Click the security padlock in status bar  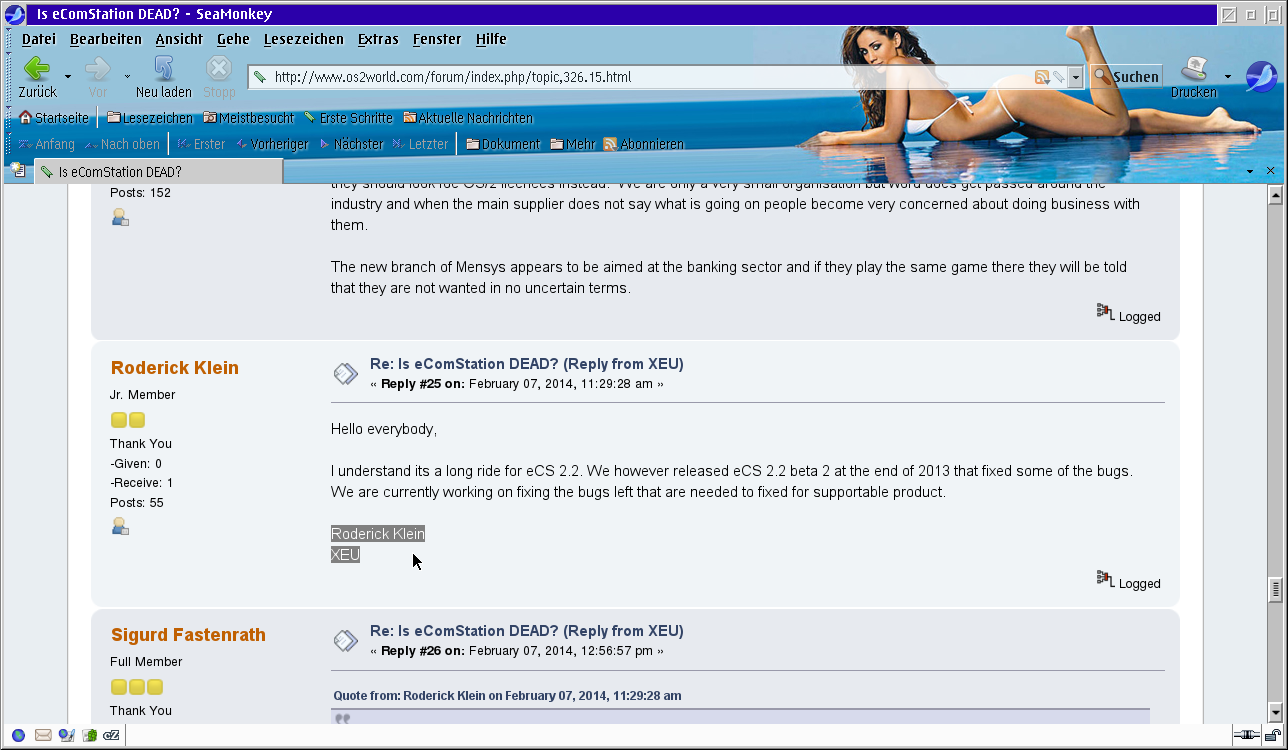pyautogui.click(x=1272, y=736)
